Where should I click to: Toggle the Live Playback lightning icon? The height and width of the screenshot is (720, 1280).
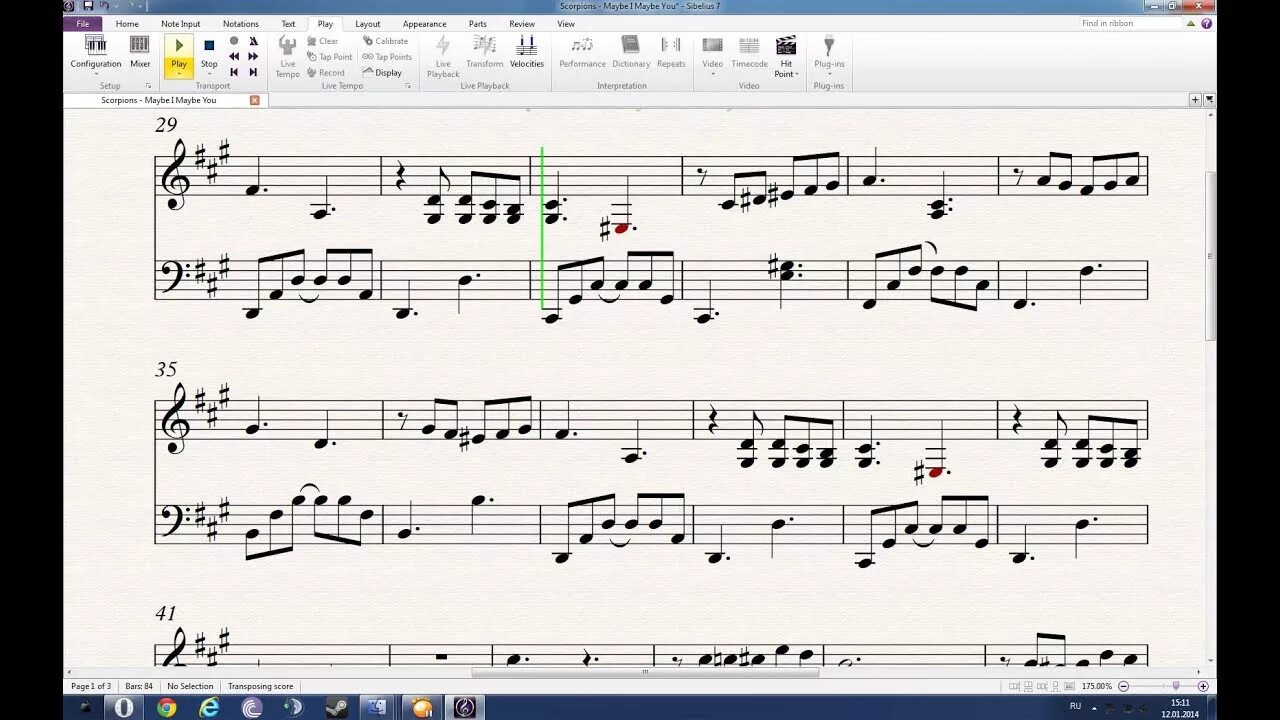coord(443,46)
